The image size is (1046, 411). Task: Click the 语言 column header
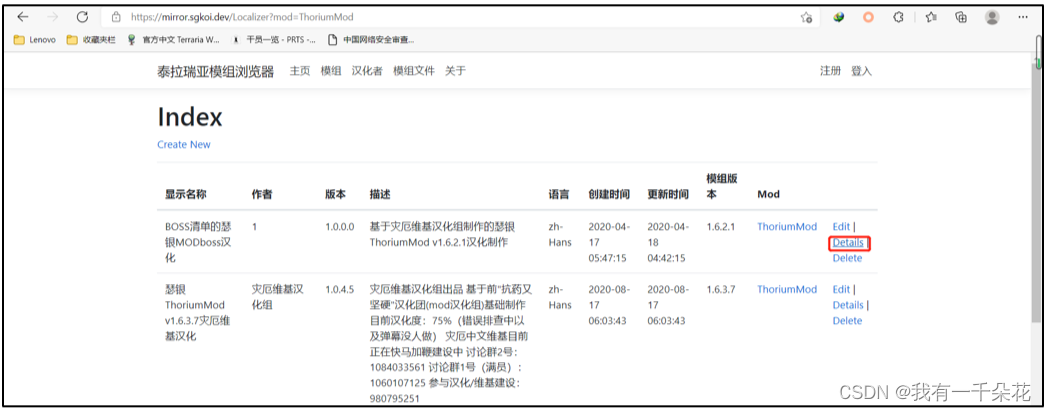(x=558, y=194)
